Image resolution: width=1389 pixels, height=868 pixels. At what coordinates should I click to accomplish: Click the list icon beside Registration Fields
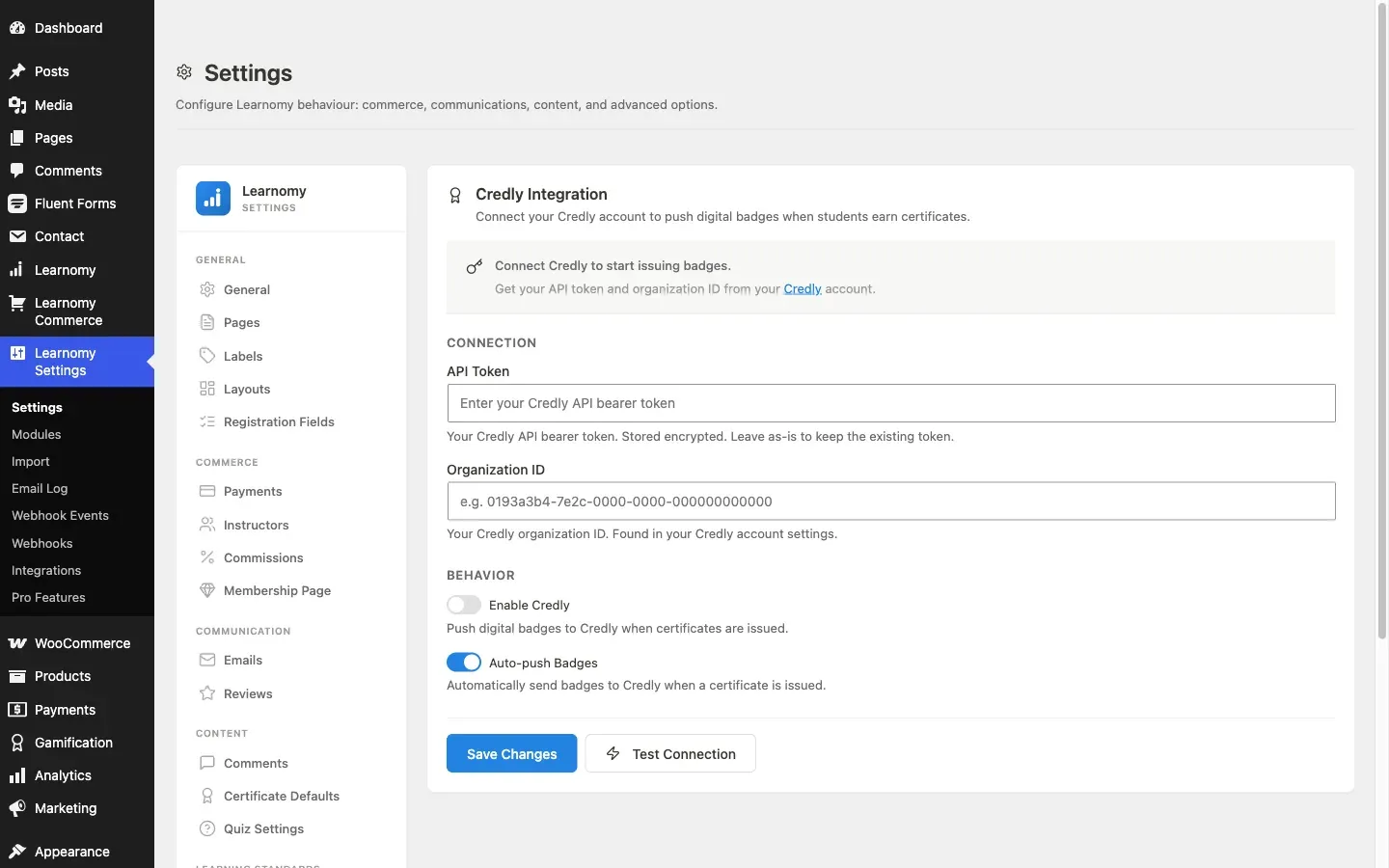[x=207, y=421]
